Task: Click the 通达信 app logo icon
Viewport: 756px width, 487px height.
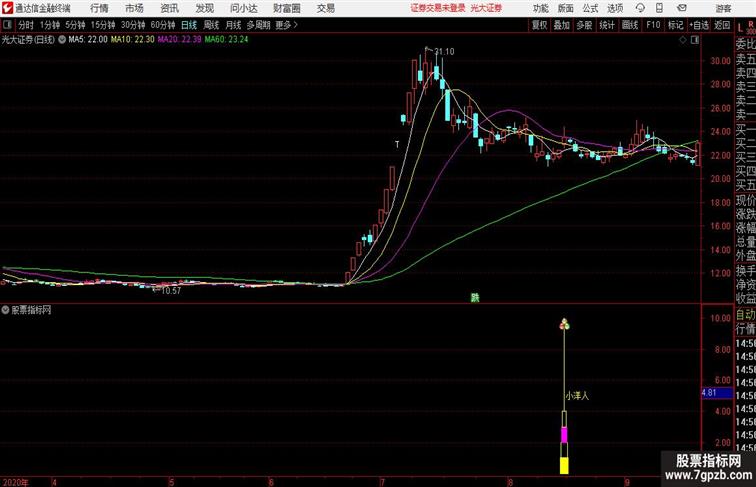Action: (7, 8)
